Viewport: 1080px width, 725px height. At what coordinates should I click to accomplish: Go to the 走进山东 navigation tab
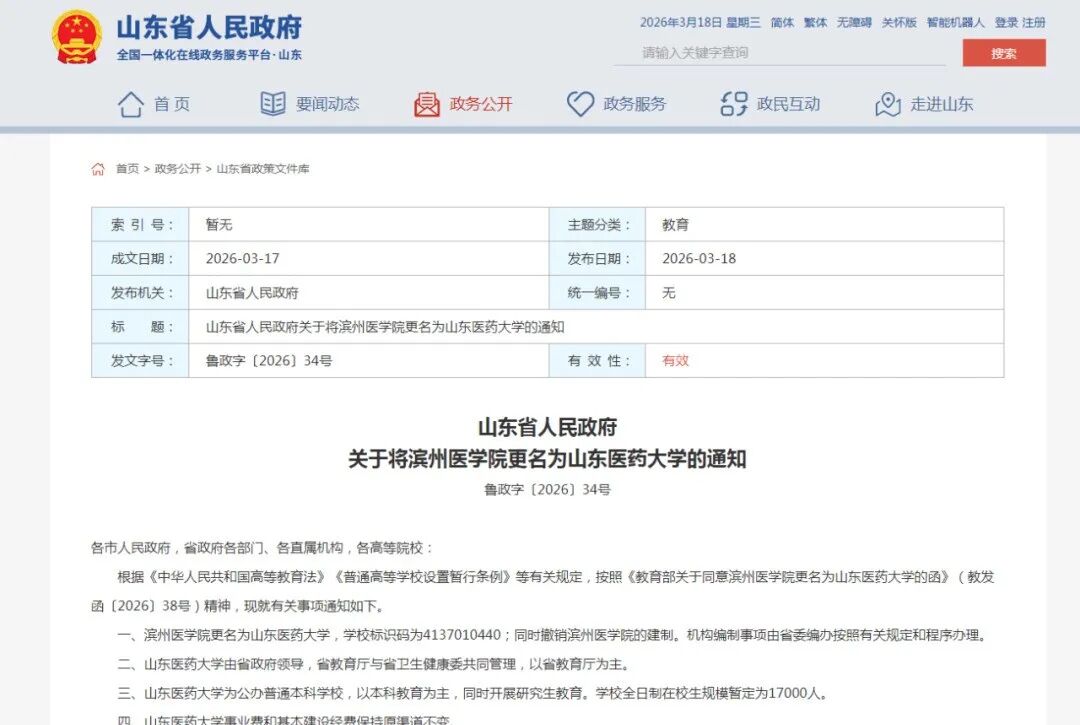(941, 104)
